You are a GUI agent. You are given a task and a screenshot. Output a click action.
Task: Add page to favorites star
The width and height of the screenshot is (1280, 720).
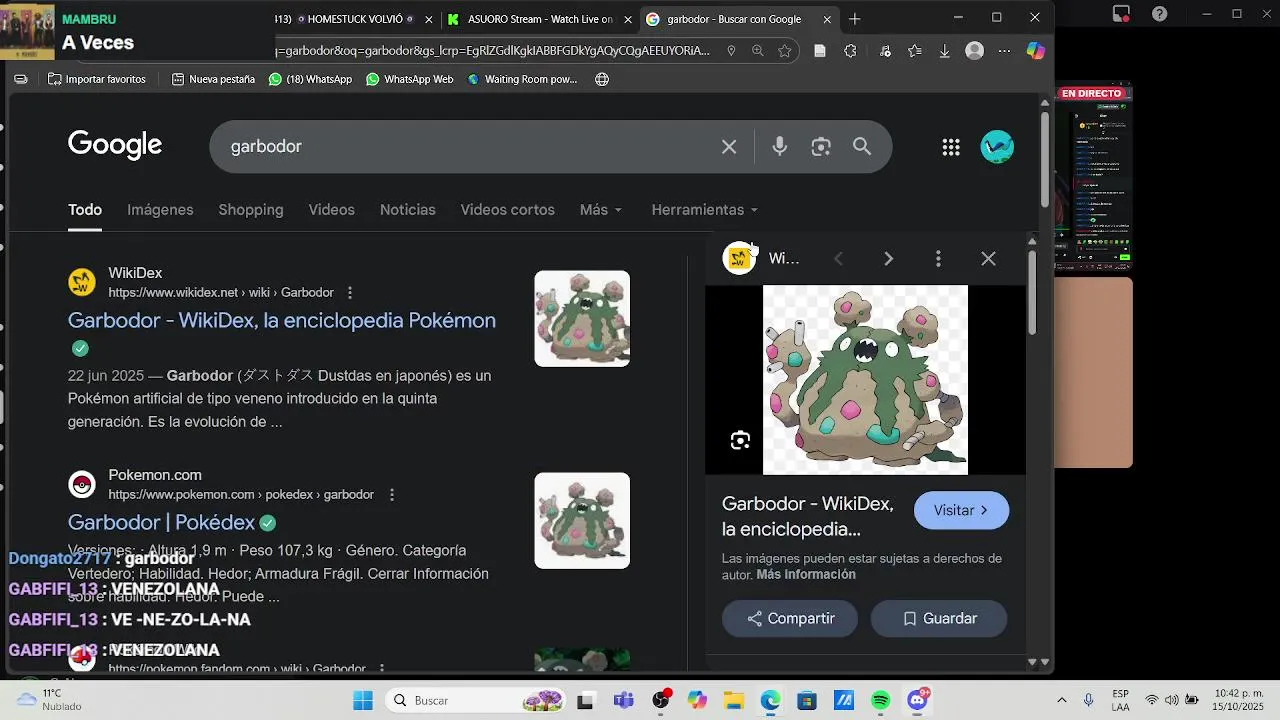785,51
